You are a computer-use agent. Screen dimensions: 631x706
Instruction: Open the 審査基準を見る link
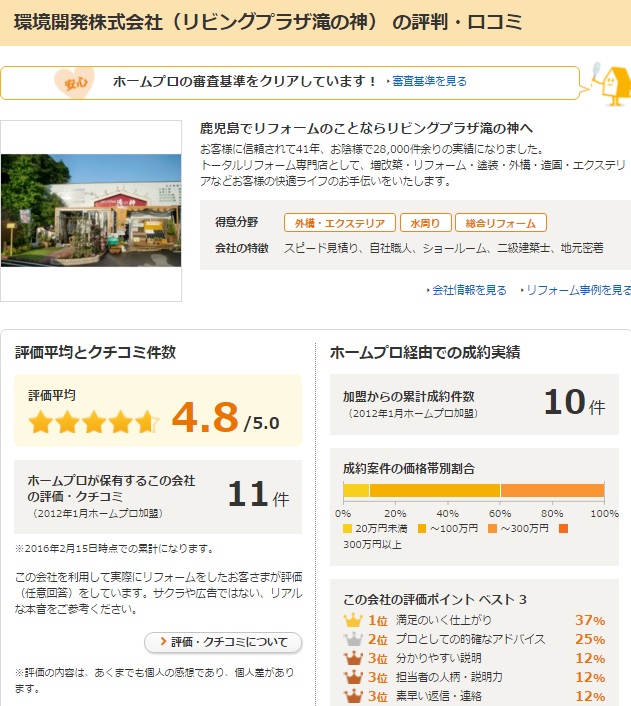pos(429,81)
